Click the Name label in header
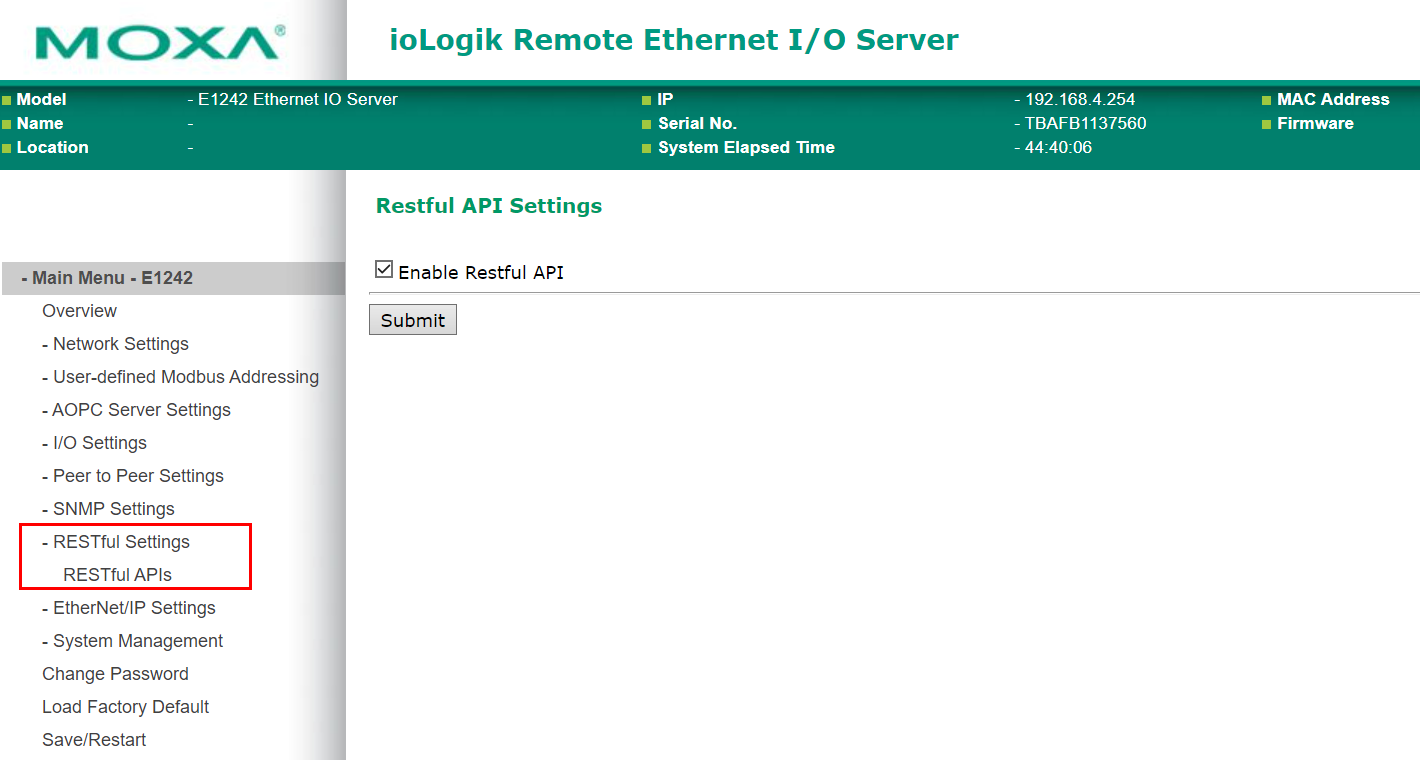 (39, 124)
